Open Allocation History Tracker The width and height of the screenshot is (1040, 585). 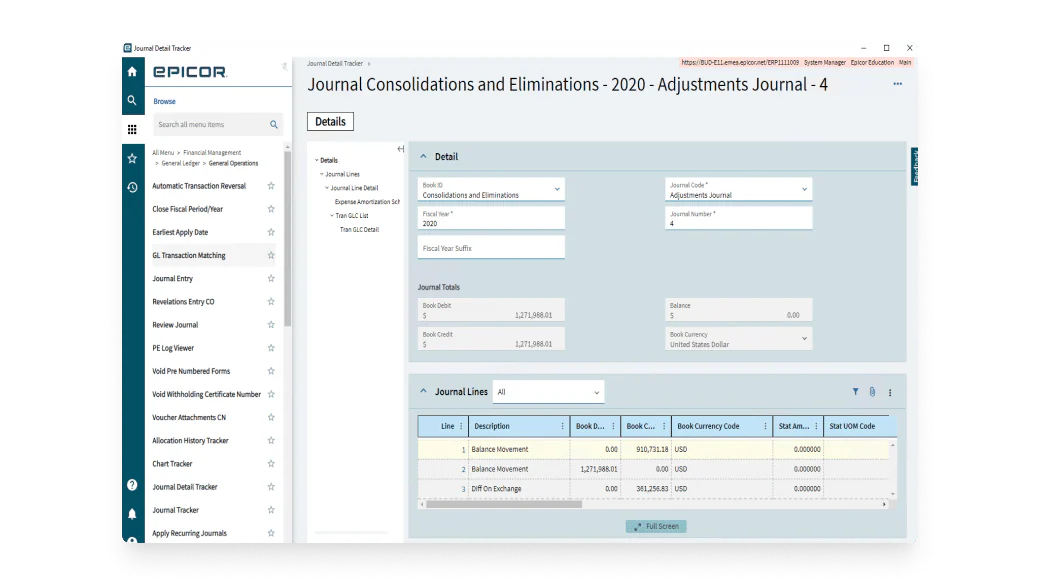(x=190, y=440)
